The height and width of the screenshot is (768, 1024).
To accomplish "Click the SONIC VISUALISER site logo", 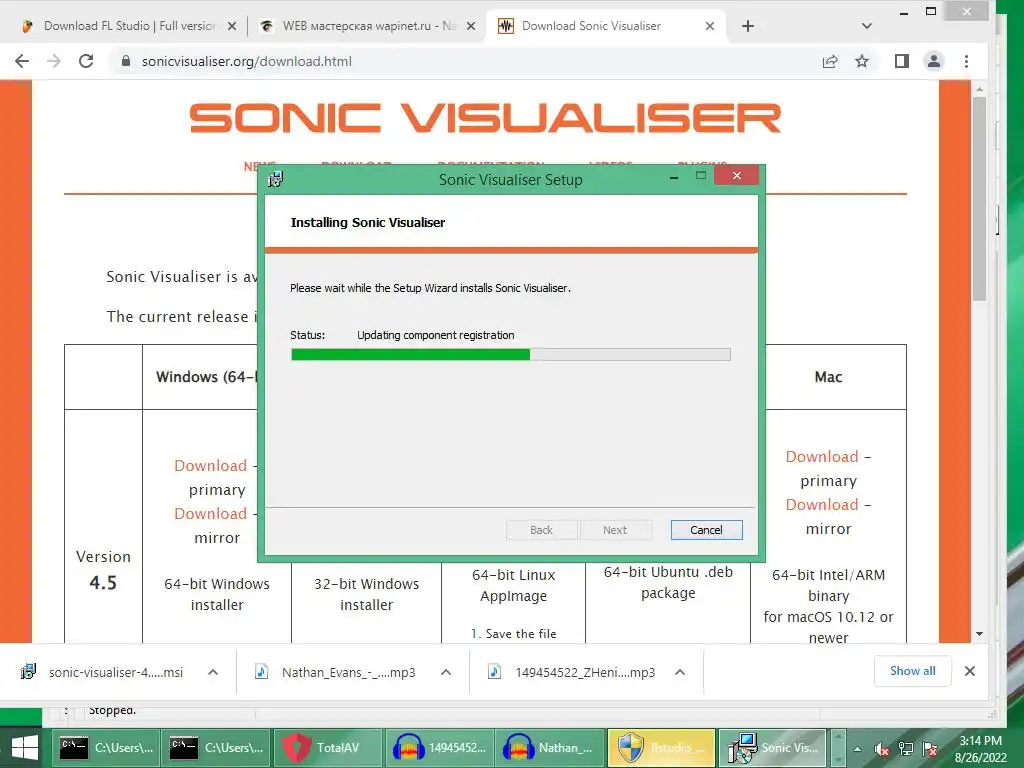I will 485,118.
